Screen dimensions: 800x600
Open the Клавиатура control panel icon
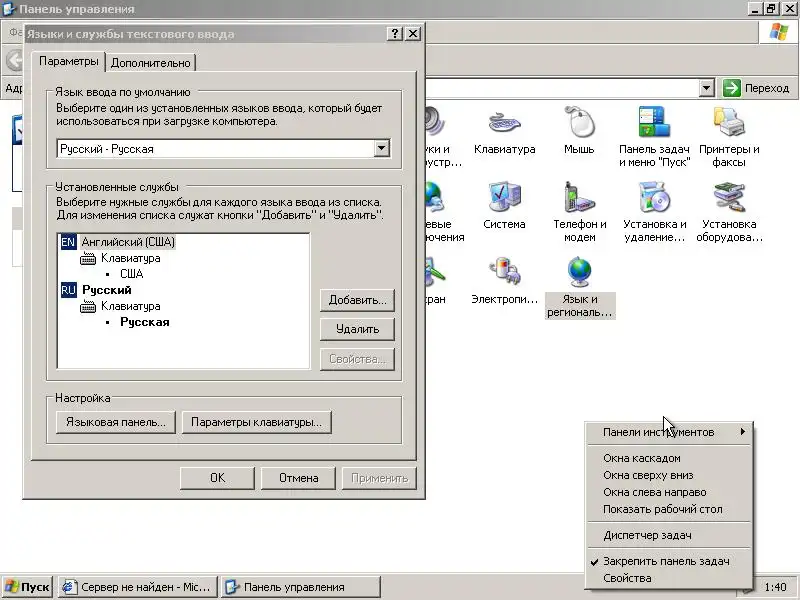coord(504,131)
